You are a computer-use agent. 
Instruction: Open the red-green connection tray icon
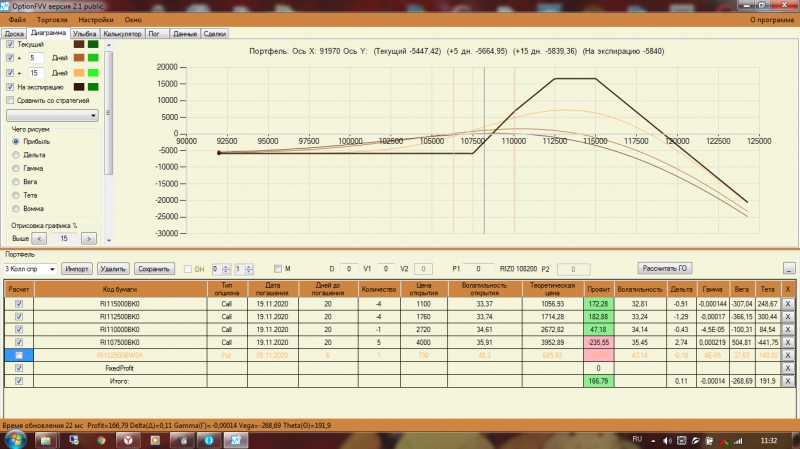(724, 440)
